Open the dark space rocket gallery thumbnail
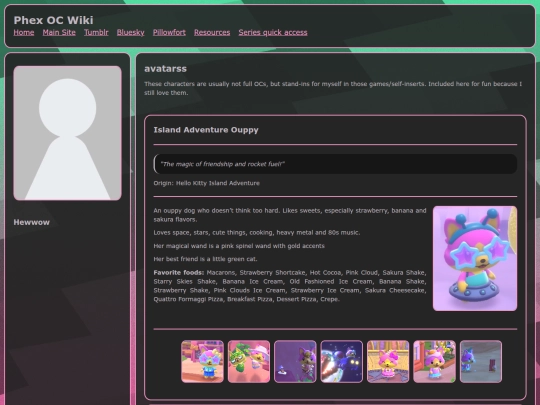Image resolution: width=540 pixels, height=405 pixels. 342,361
